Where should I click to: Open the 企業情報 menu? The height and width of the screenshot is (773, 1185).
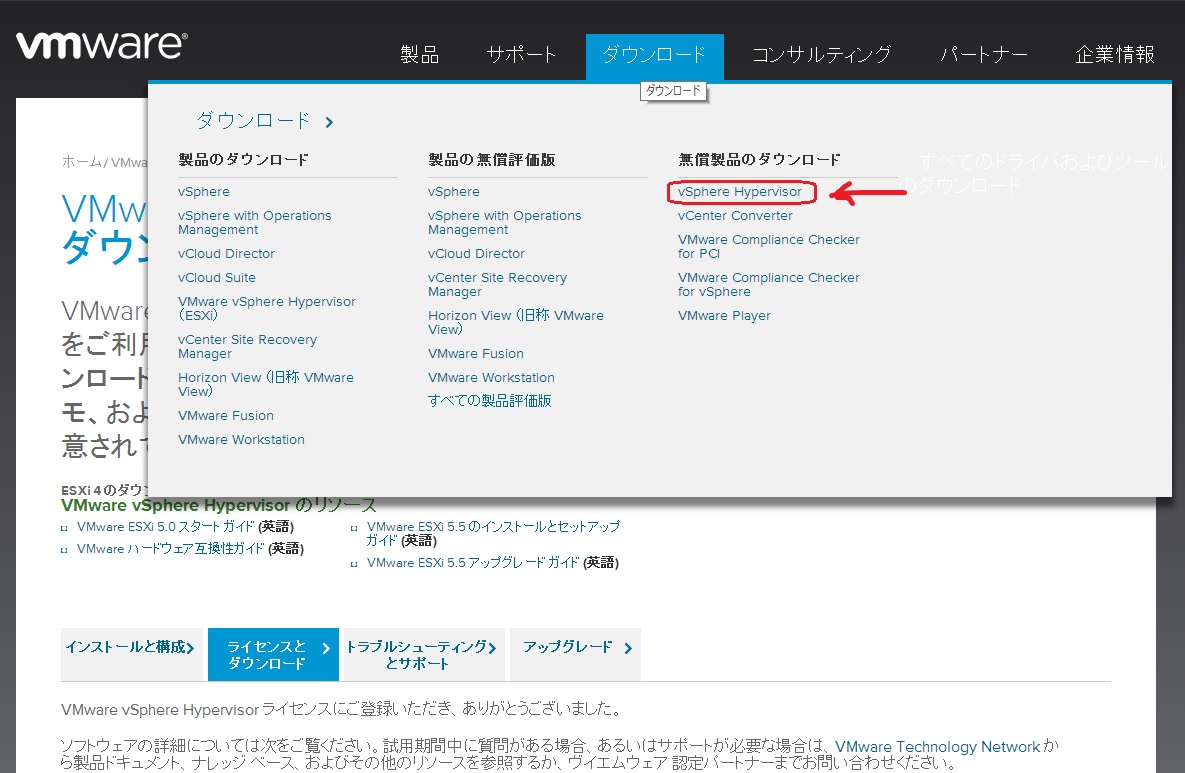coord(1115,54)
